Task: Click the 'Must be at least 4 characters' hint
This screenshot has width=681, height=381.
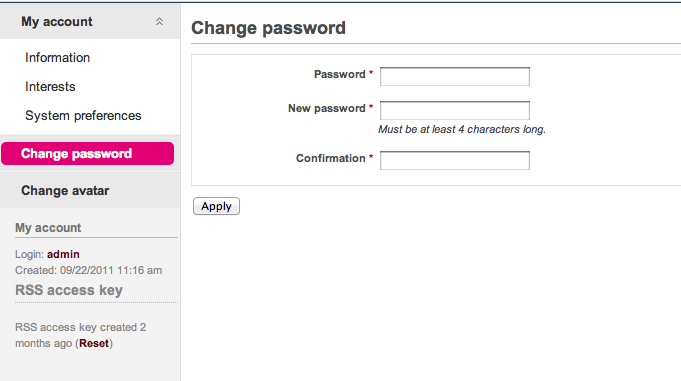Action: 462,129
